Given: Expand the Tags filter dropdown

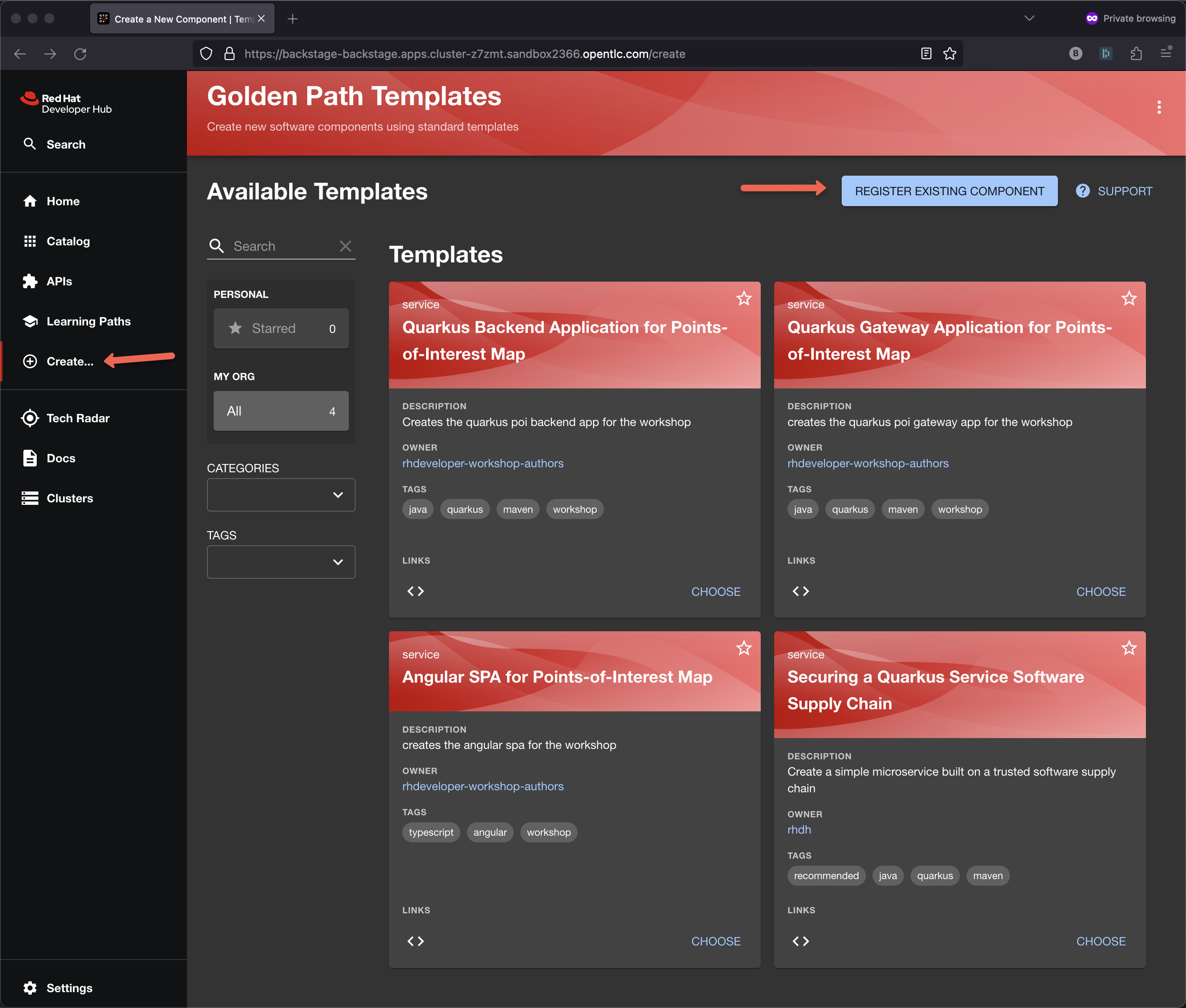Looking at the screenshot, I should tap(280, 562).
